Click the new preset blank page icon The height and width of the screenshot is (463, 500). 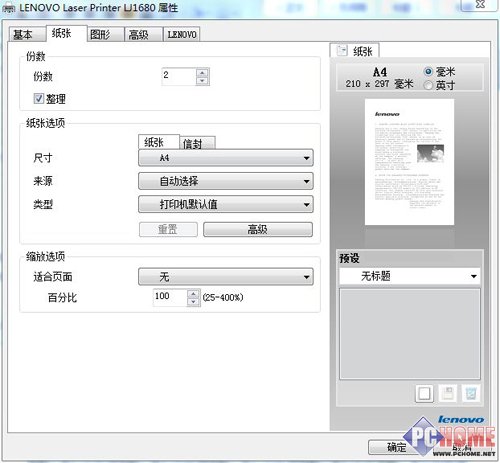coord(424,394)
